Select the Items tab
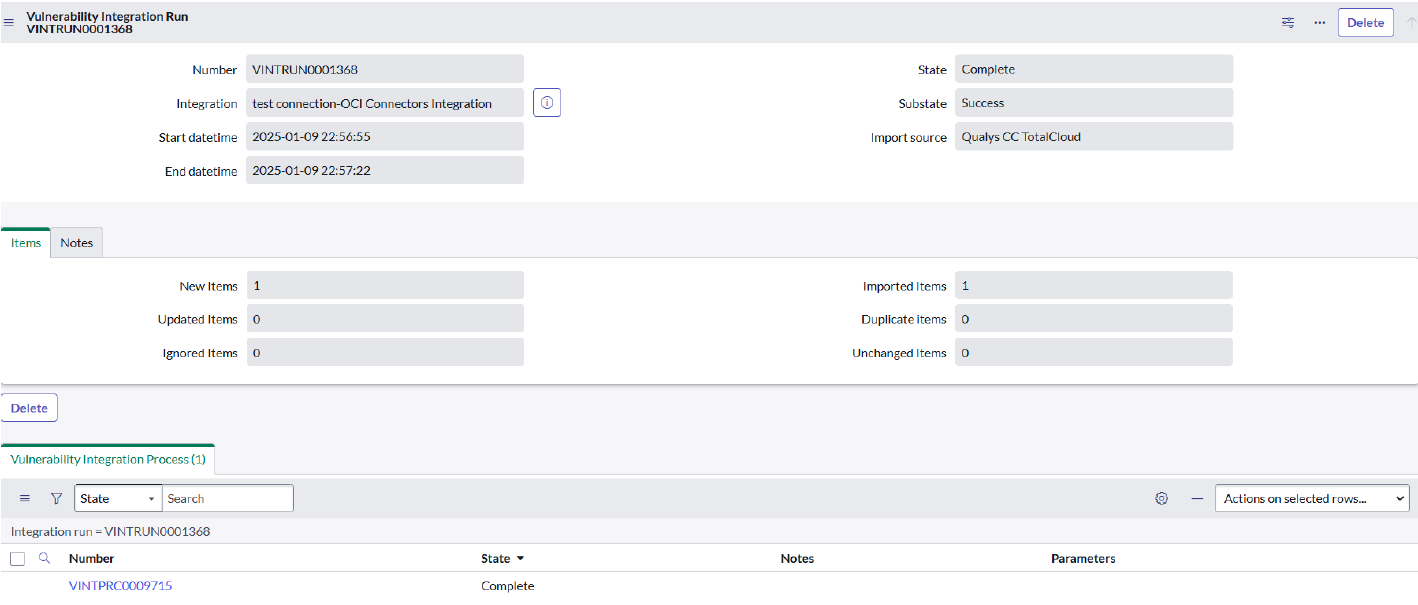The height and width of the screenshot is (605, 1418). point(26,243)
